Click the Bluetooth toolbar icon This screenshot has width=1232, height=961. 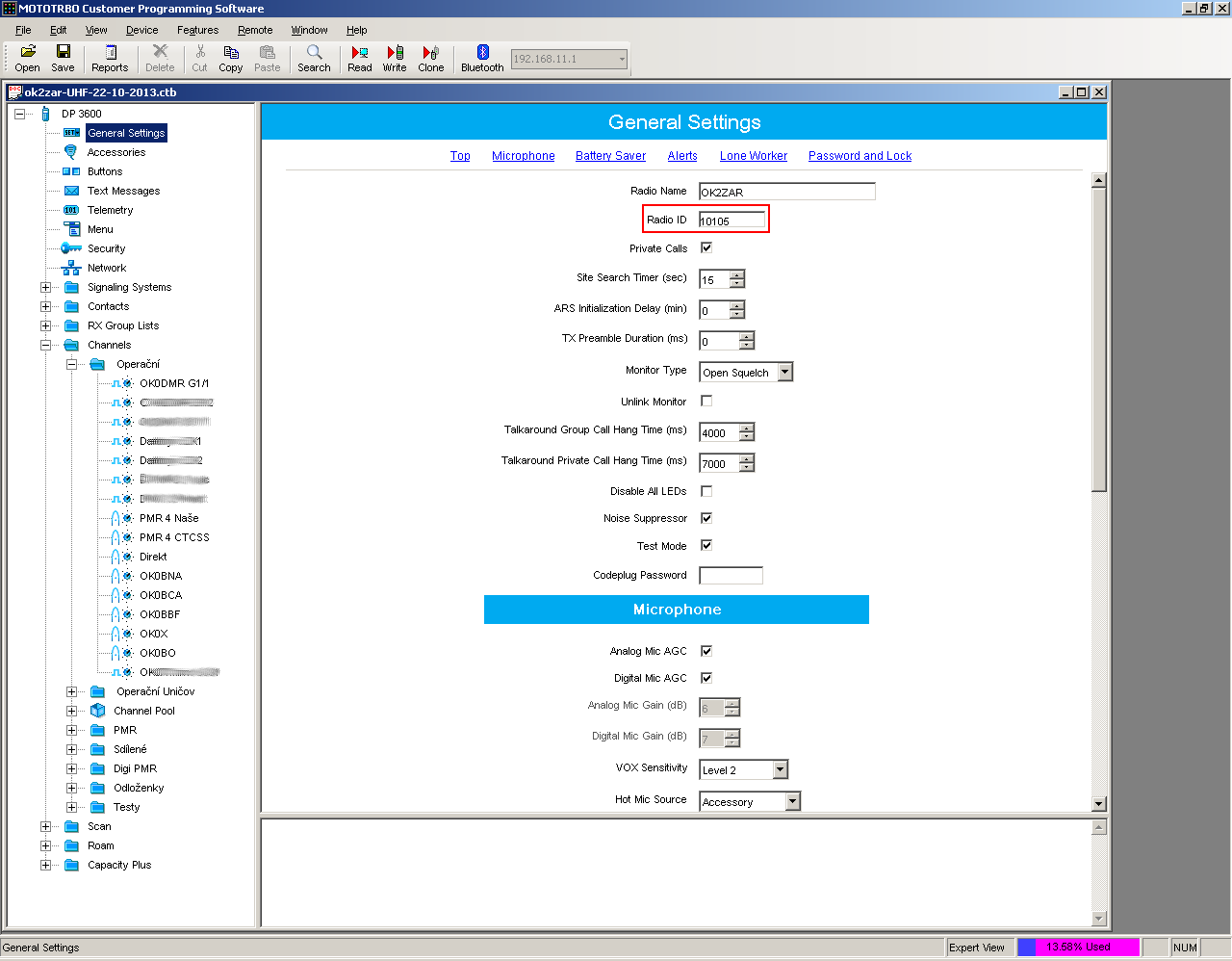(x=482, y=58)
